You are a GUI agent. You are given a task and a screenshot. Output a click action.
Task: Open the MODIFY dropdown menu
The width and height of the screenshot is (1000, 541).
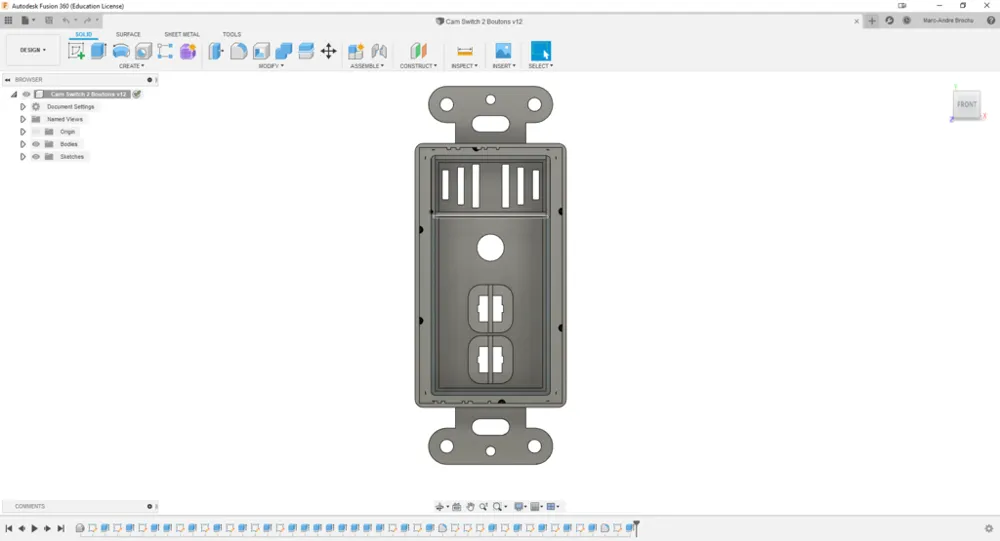point(271,66)
